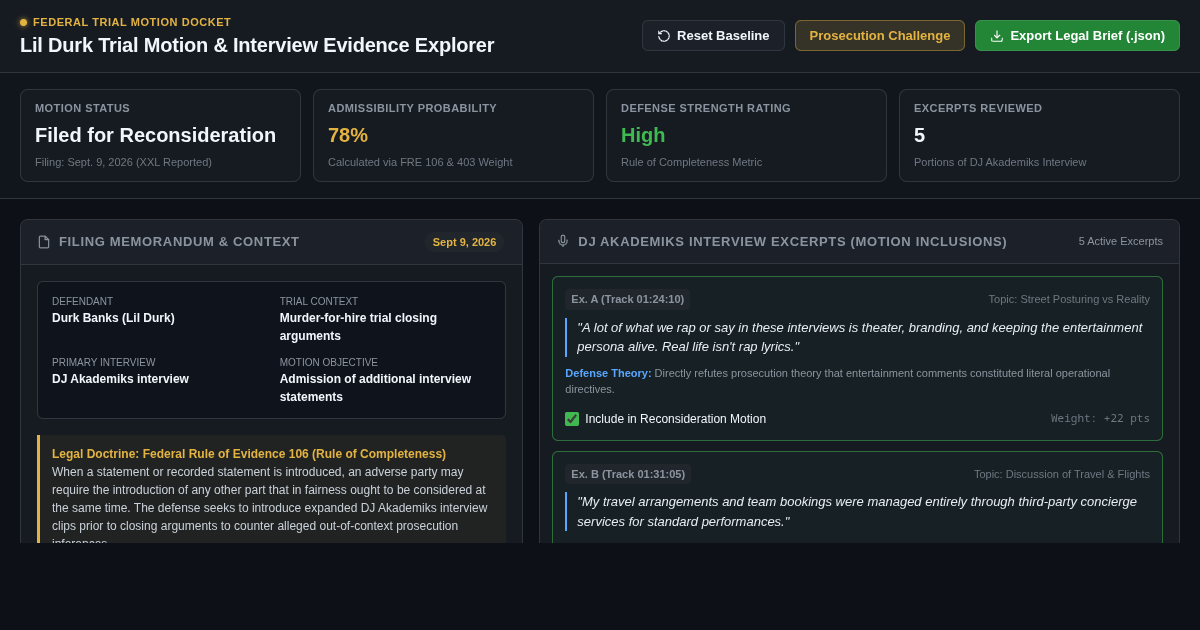Click the microphone icon beside DJ Akademiks Interview Excerpts
The height and width of the screenshot is (630, 1200).
(563, 241)
